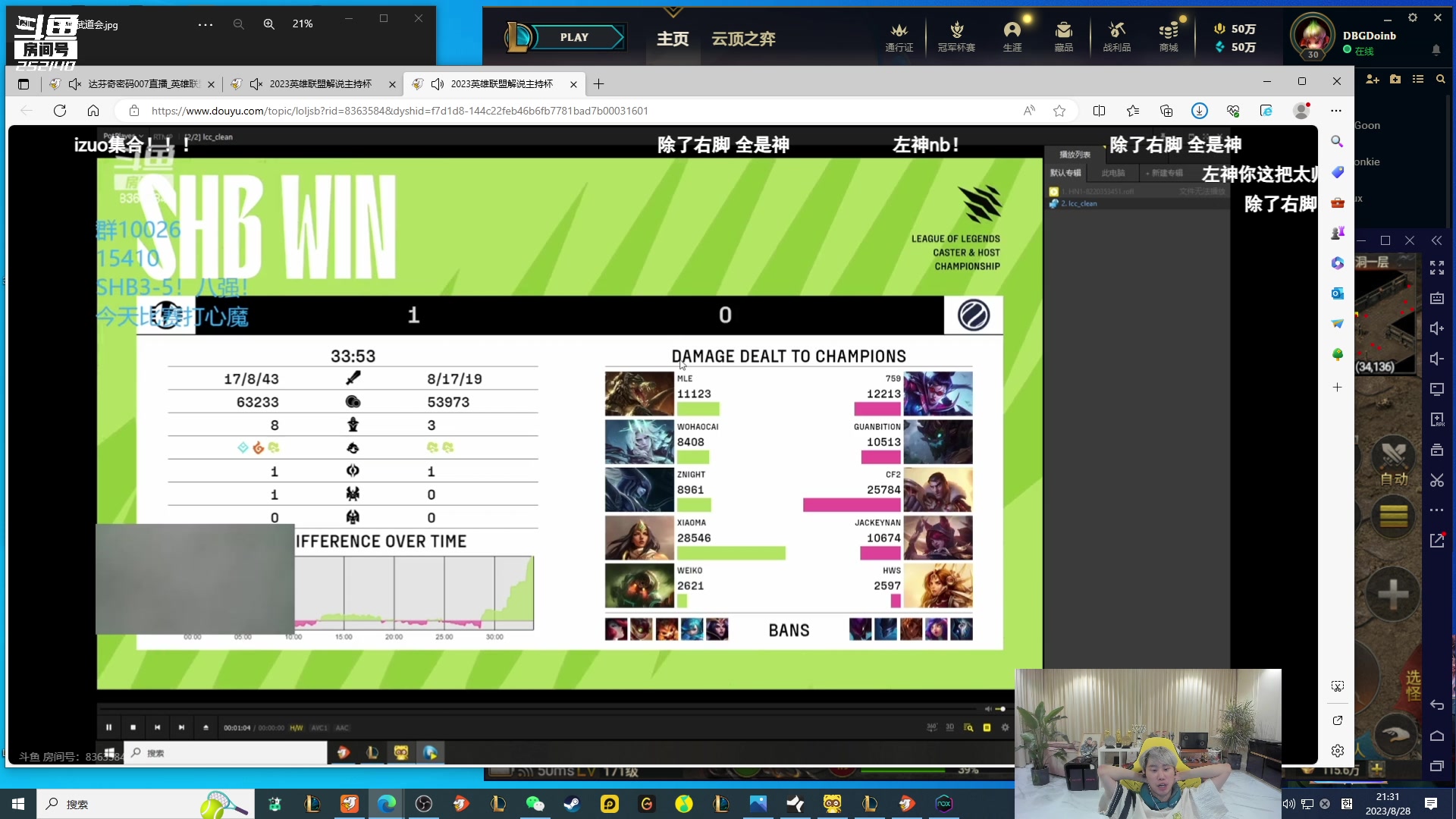Open the Edge sidebar search
1456x819 pixels.
(x=1337, y=142)
